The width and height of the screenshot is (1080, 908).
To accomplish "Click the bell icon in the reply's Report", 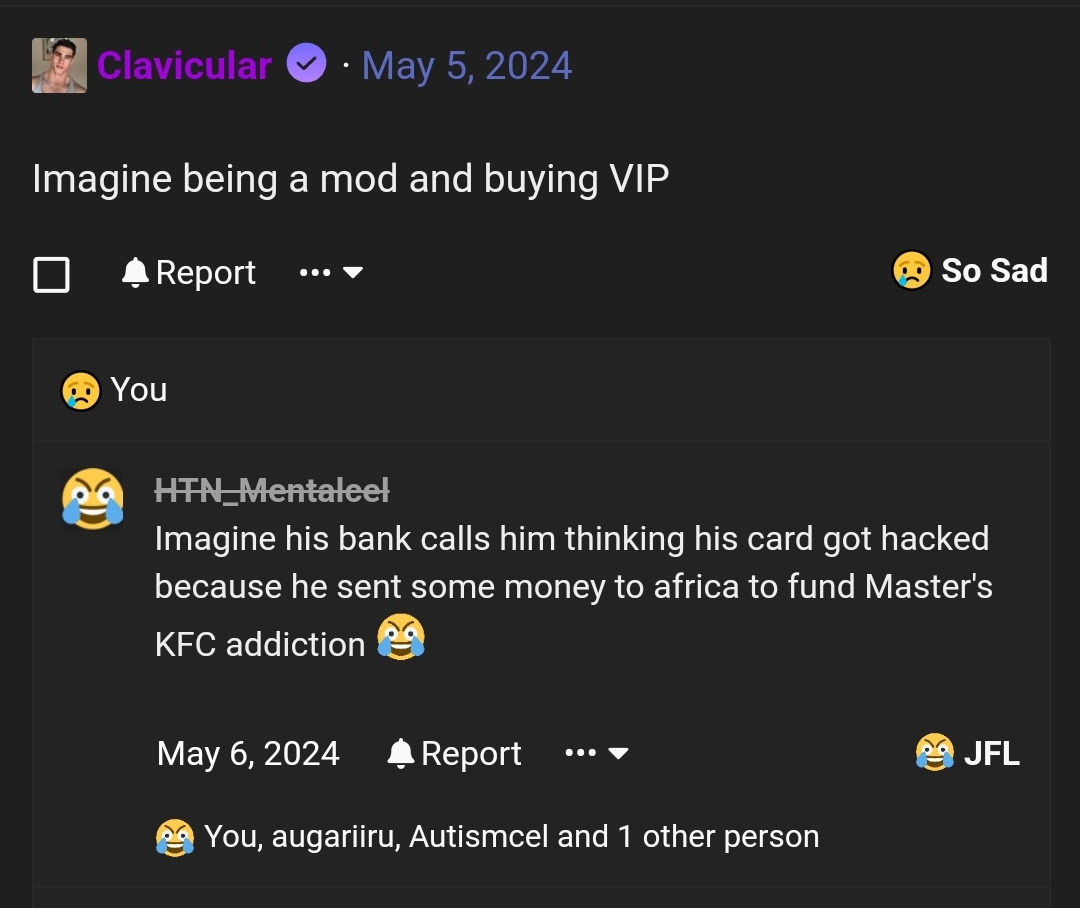I will click(400, 753).
